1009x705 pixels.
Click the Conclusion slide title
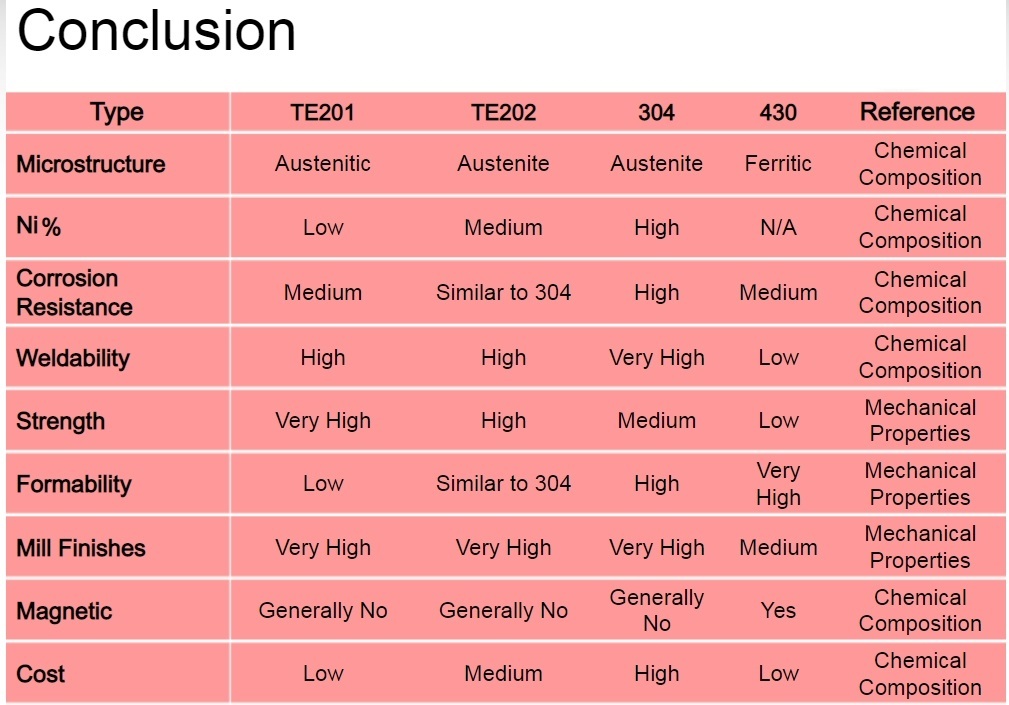tap(156, 31)
